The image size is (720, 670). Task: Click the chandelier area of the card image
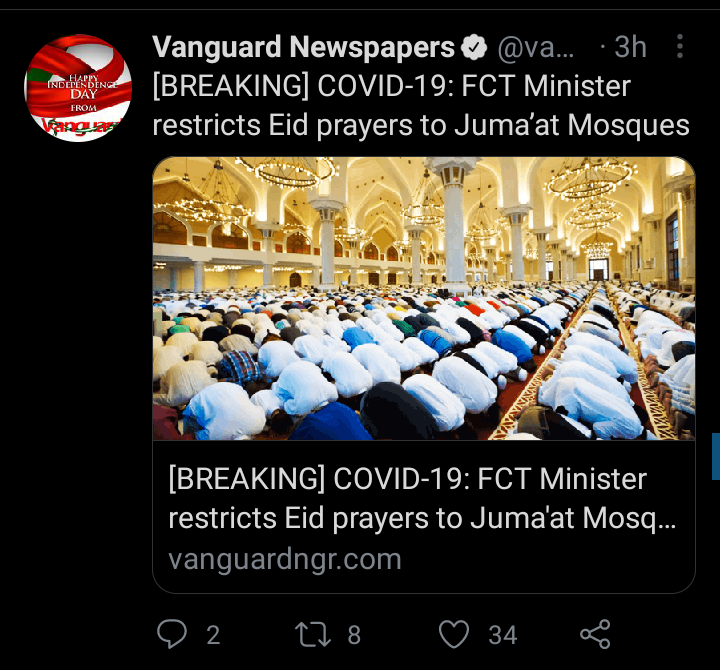(x=287, y=173)
